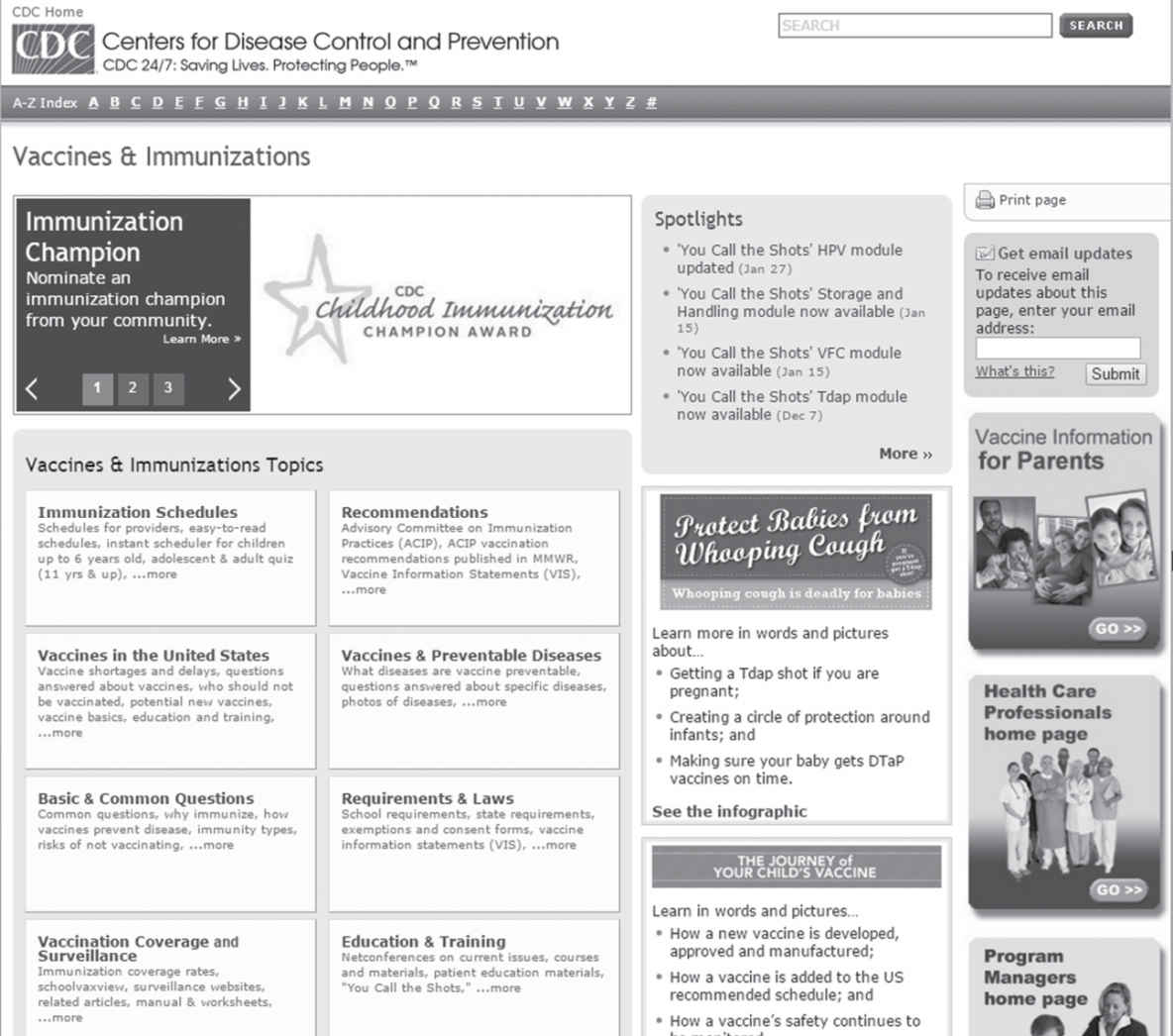Open A-Z Index letter H
The height and width of the screenshot is (1036, 1173).
(243, 102)
